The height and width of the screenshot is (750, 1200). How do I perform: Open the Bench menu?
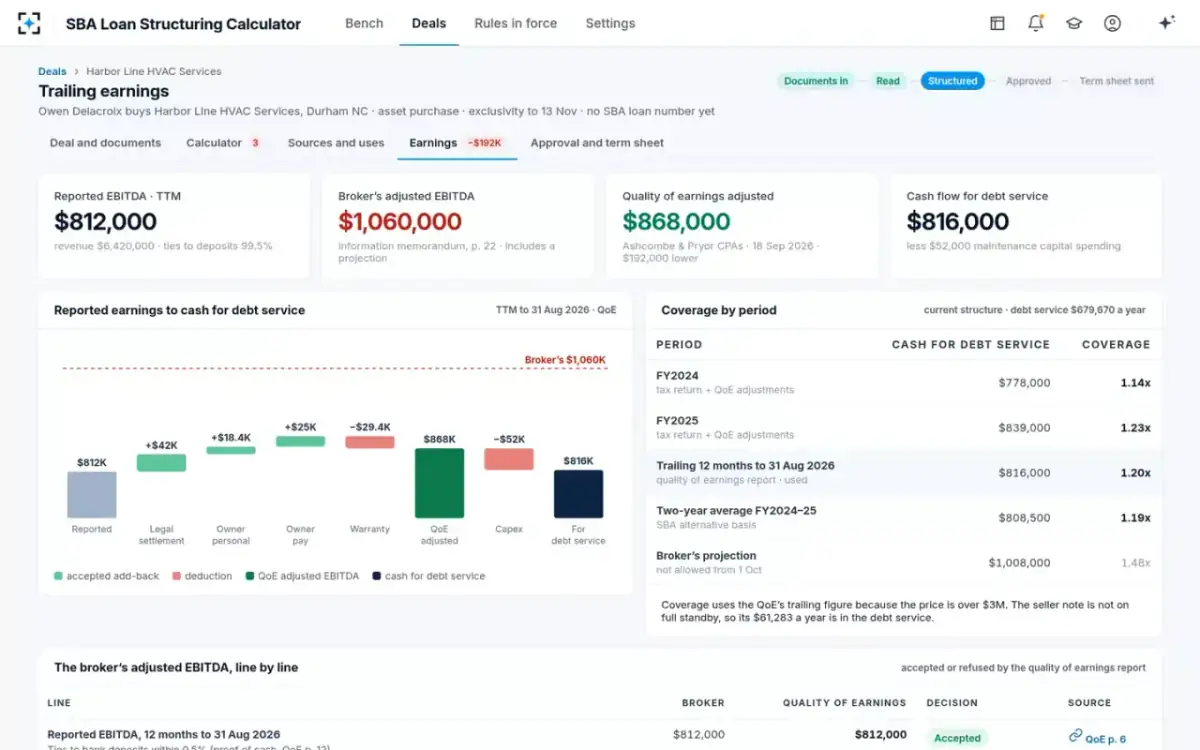coord(364,23)
